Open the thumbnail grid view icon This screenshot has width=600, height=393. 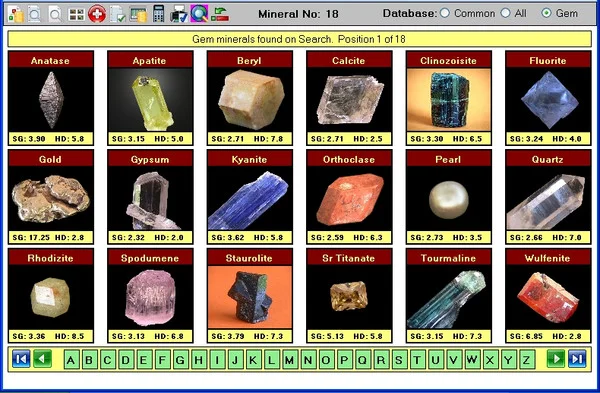[x=76, y=15]
